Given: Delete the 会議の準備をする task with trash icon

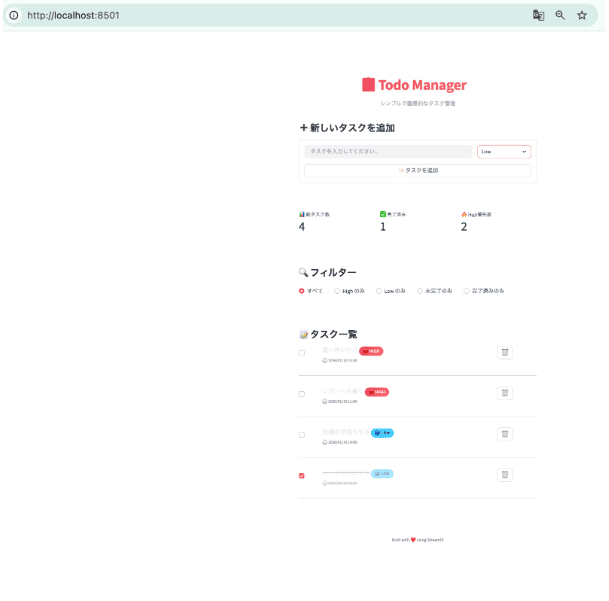Looking at the screenshot, I should [x=505, y=434].
